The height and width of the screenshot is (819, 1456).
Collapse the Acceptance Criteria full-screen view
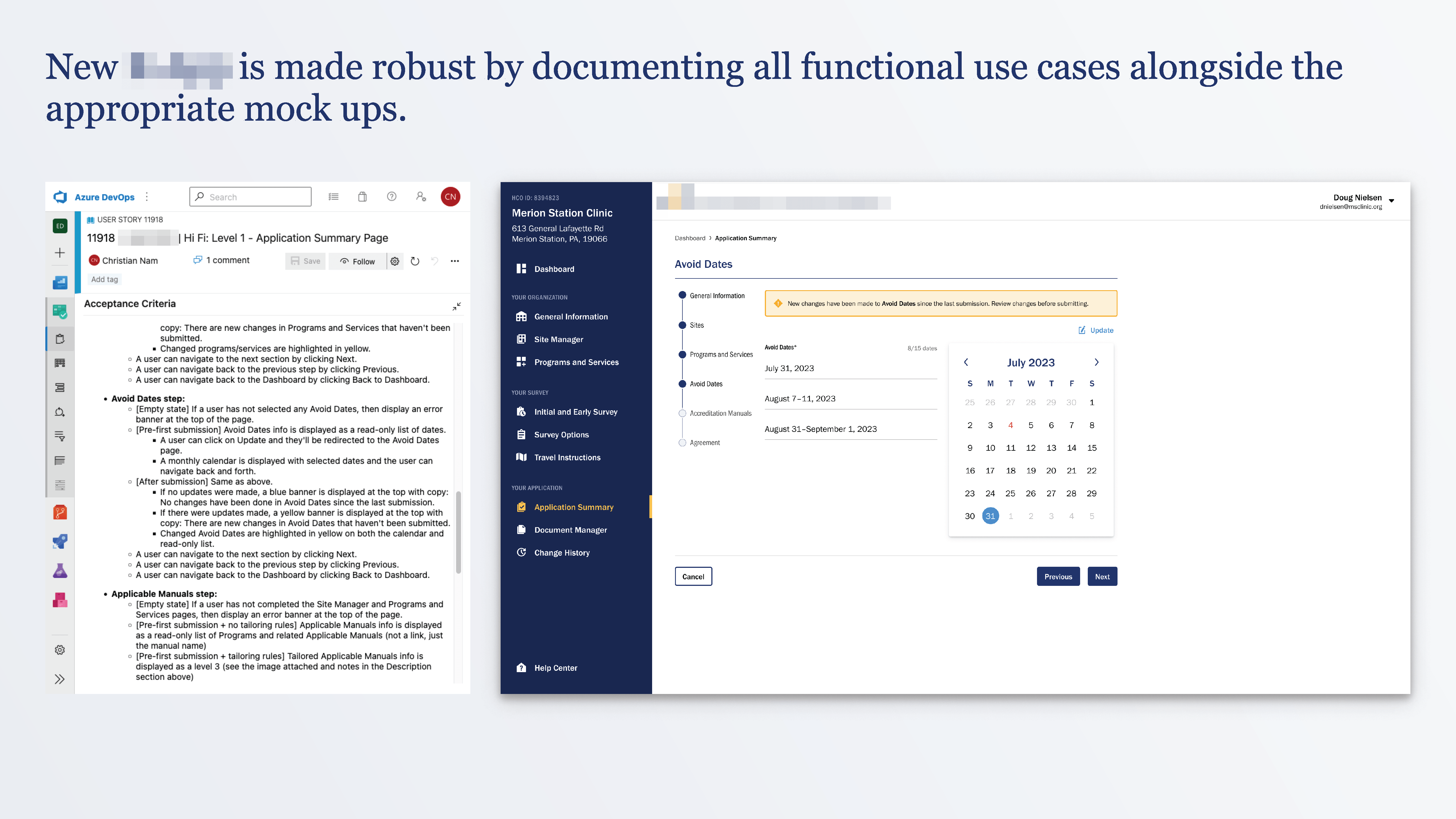(x=457, y=306)
